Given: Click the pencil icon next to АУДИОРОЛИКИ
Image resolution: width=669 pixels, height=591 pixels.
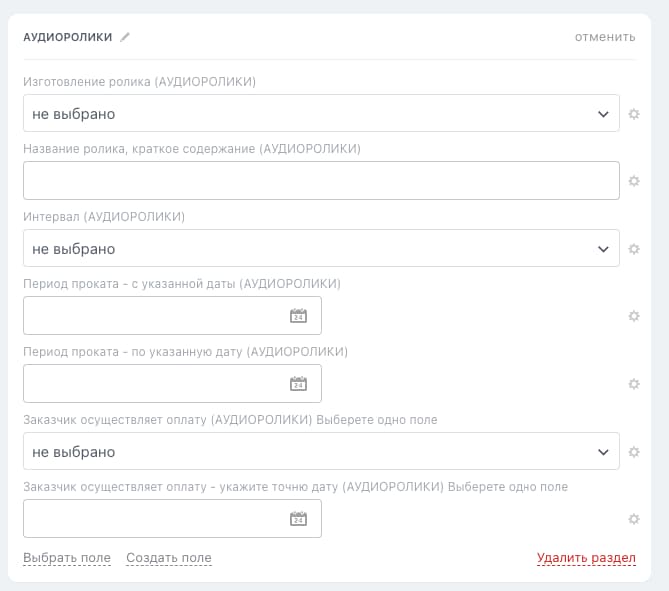Looking at the screenshot, I should pyautogui.click(x=125, y=37).
